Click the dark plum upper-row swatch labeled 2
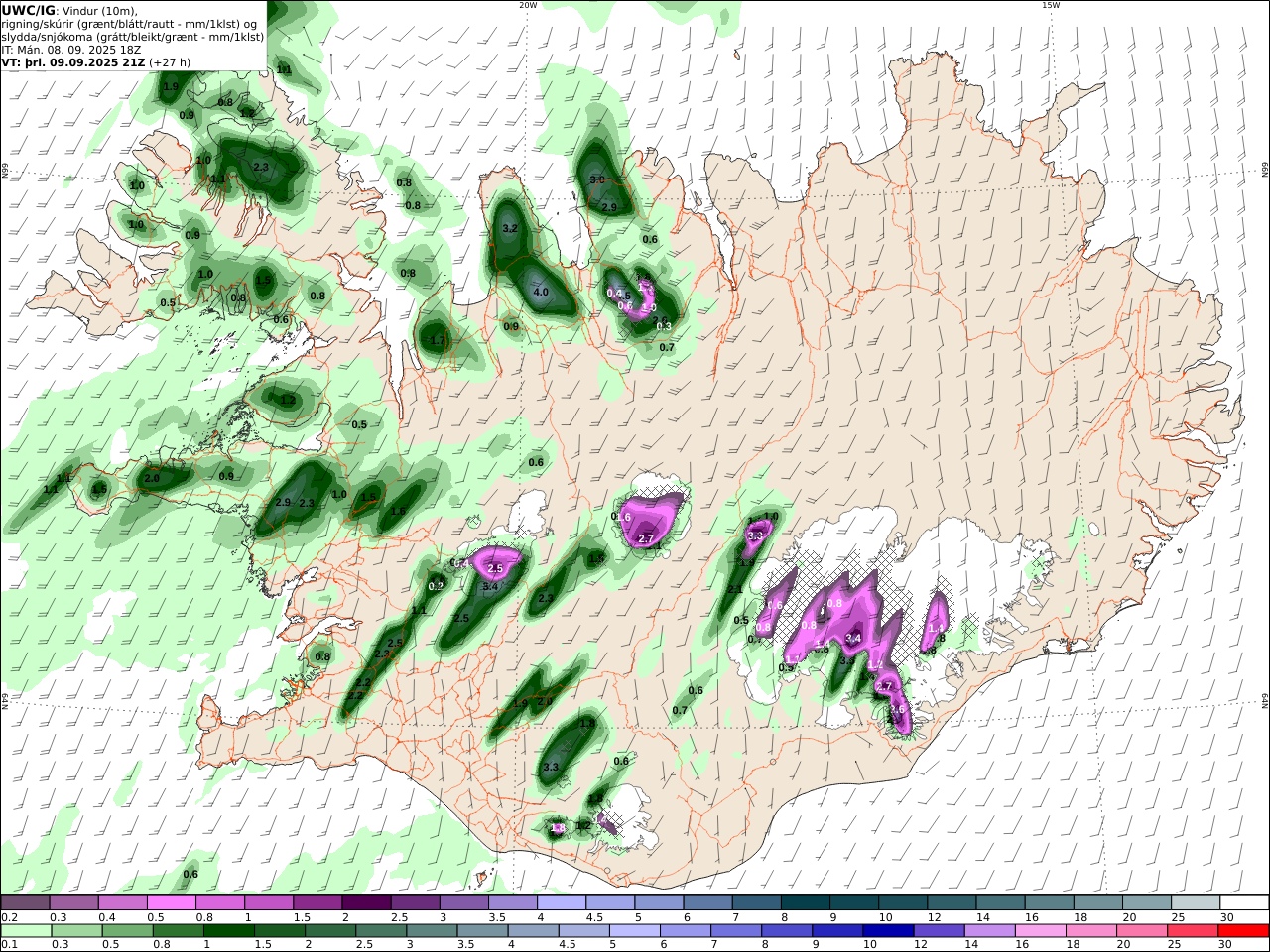This screenshot has width=1270, height=952. coord(365,902)
